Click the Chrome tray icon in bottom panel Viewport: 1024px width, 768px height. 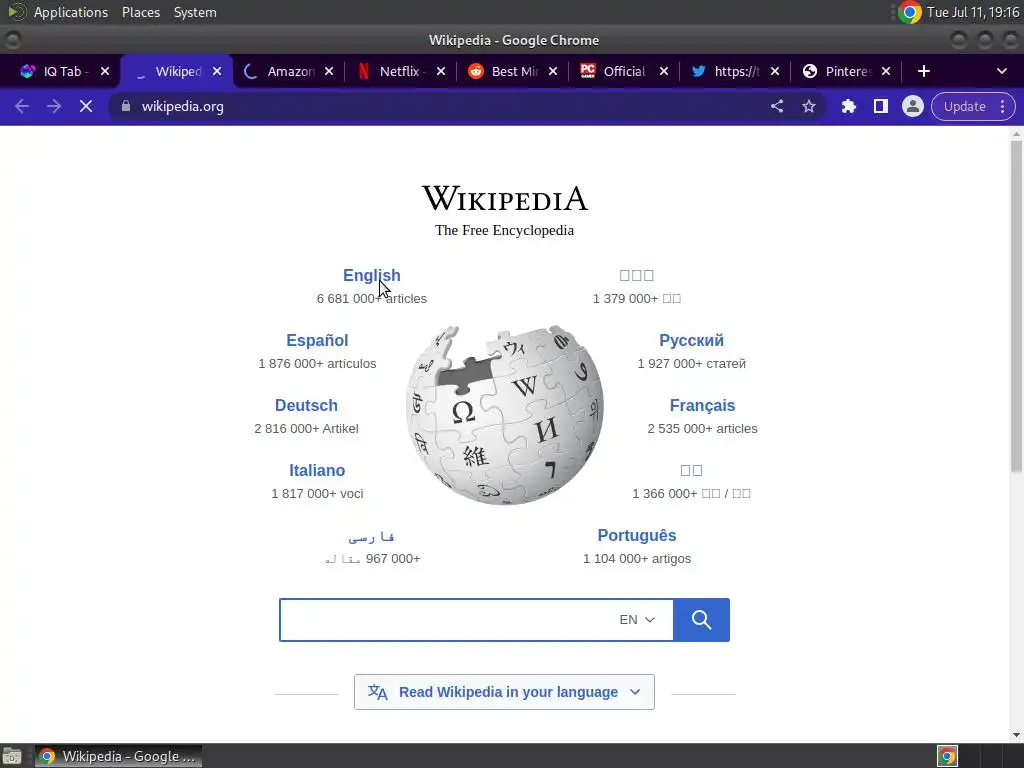tap(947, 756)
